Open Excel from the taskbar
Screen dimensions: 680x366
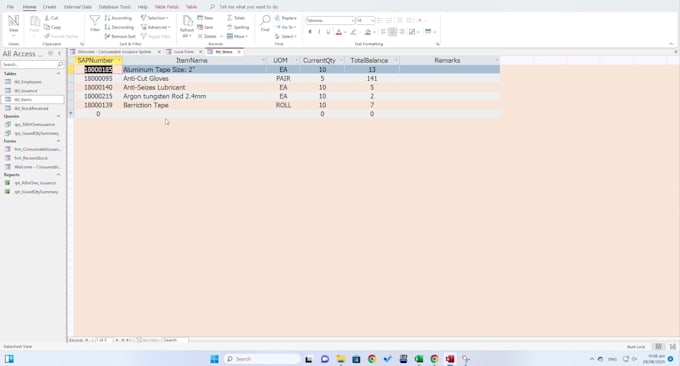point(418,359)
